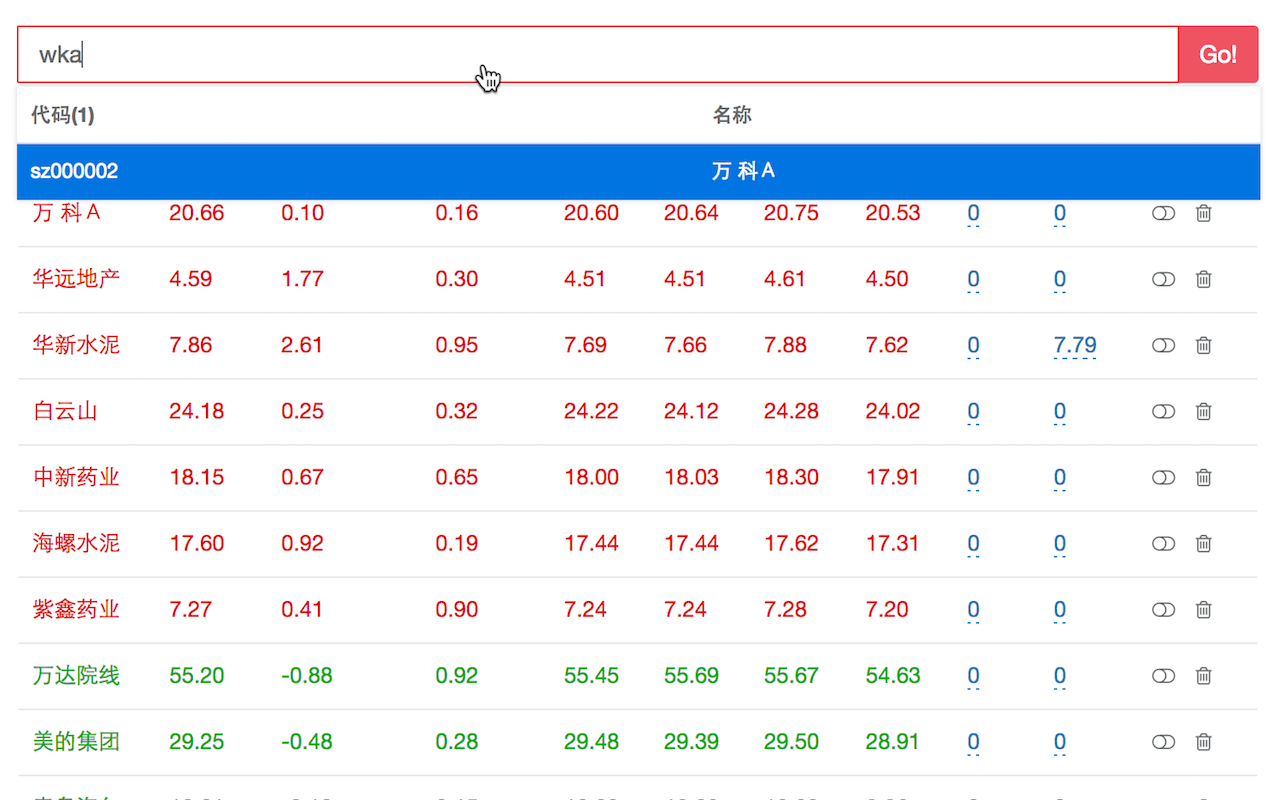
Task: Edit second editable 0 in 万达院线 row
Action: 1060,676
